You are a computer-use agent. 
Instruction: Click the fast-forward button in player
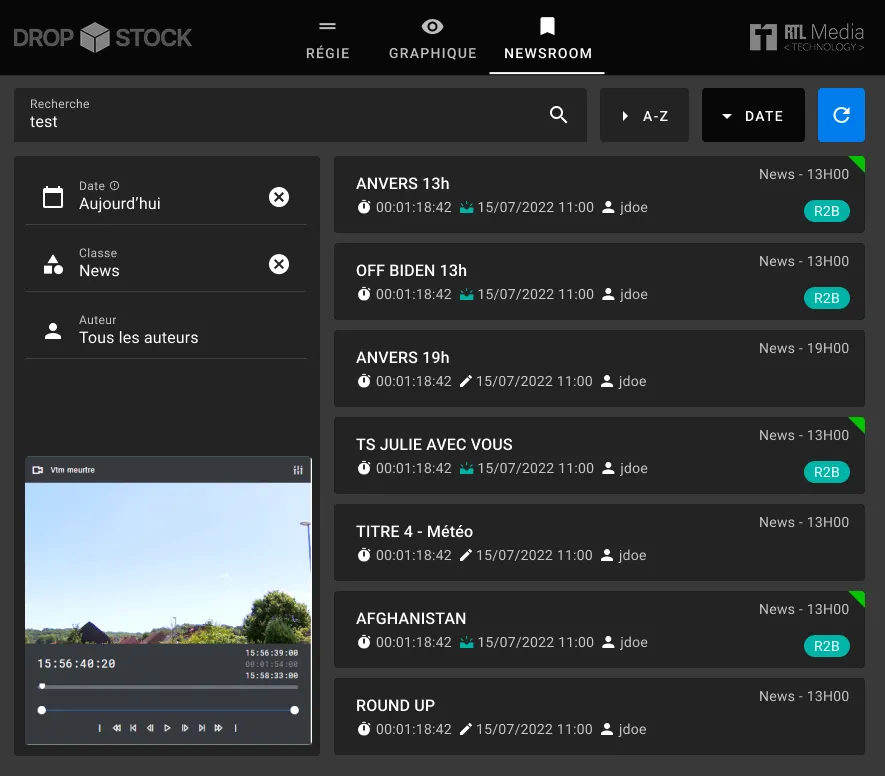pos(218,728)
